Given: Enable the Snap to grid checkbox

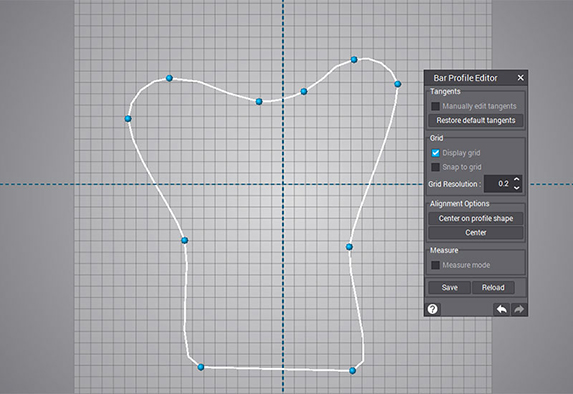Looking at the screenshot, I should (435, 167).
